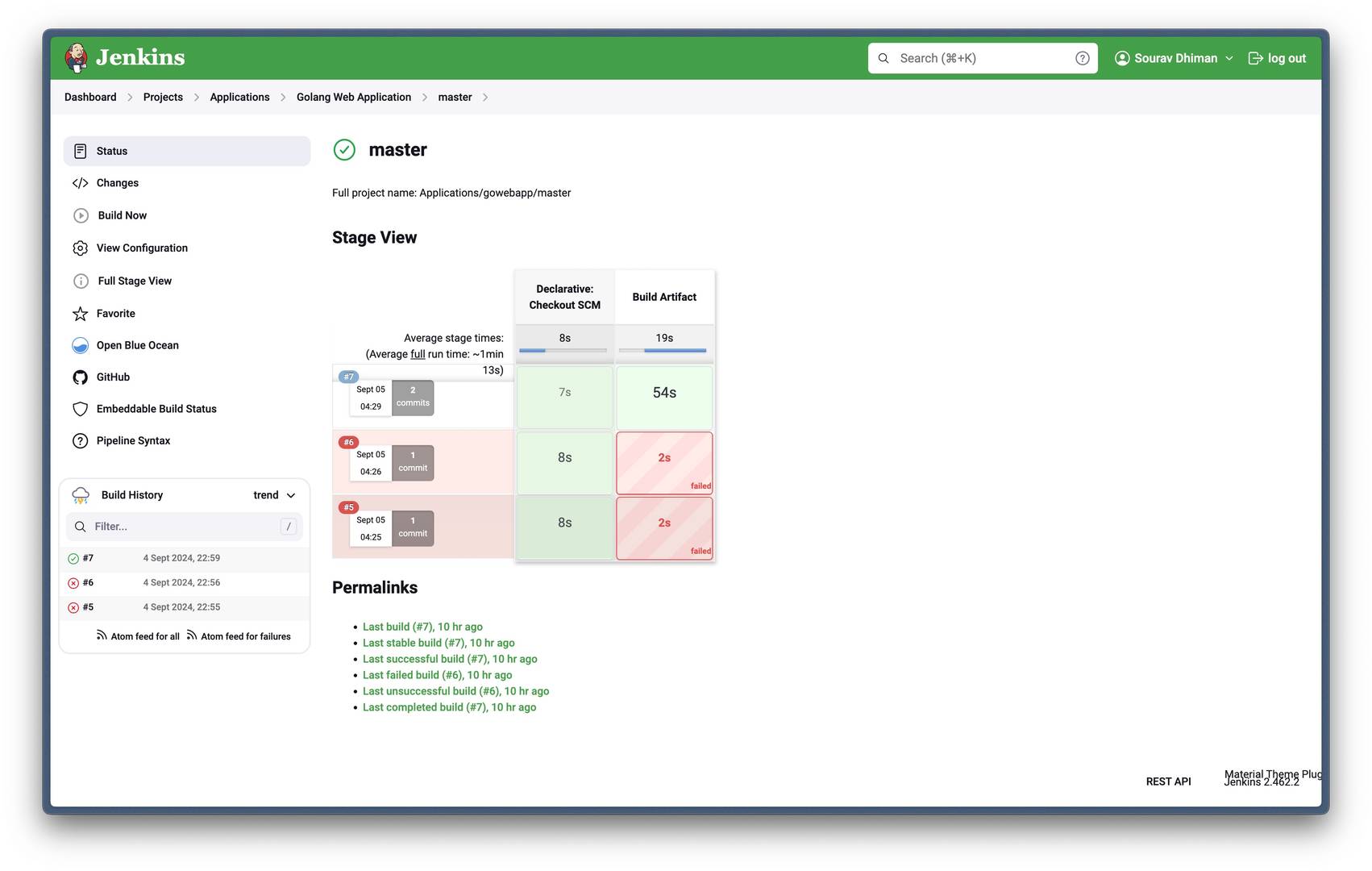
Task: Click the 2 commits badge on build #7
Action: coord(413,398)
